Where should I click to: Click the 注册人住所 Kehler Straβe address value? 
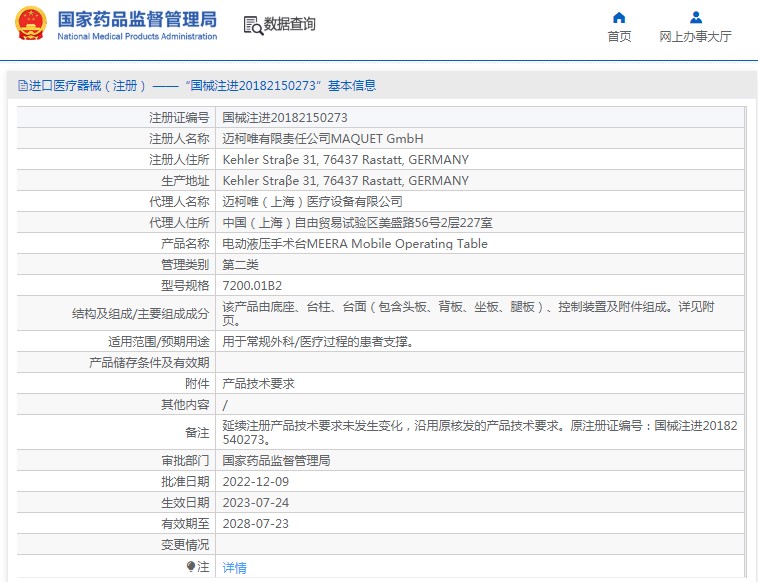coord(346,160)
